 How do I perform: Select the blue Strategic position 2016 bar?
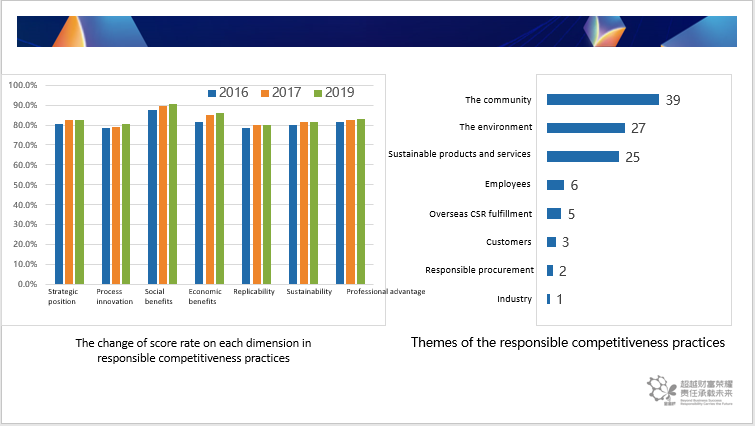[59, 204]
